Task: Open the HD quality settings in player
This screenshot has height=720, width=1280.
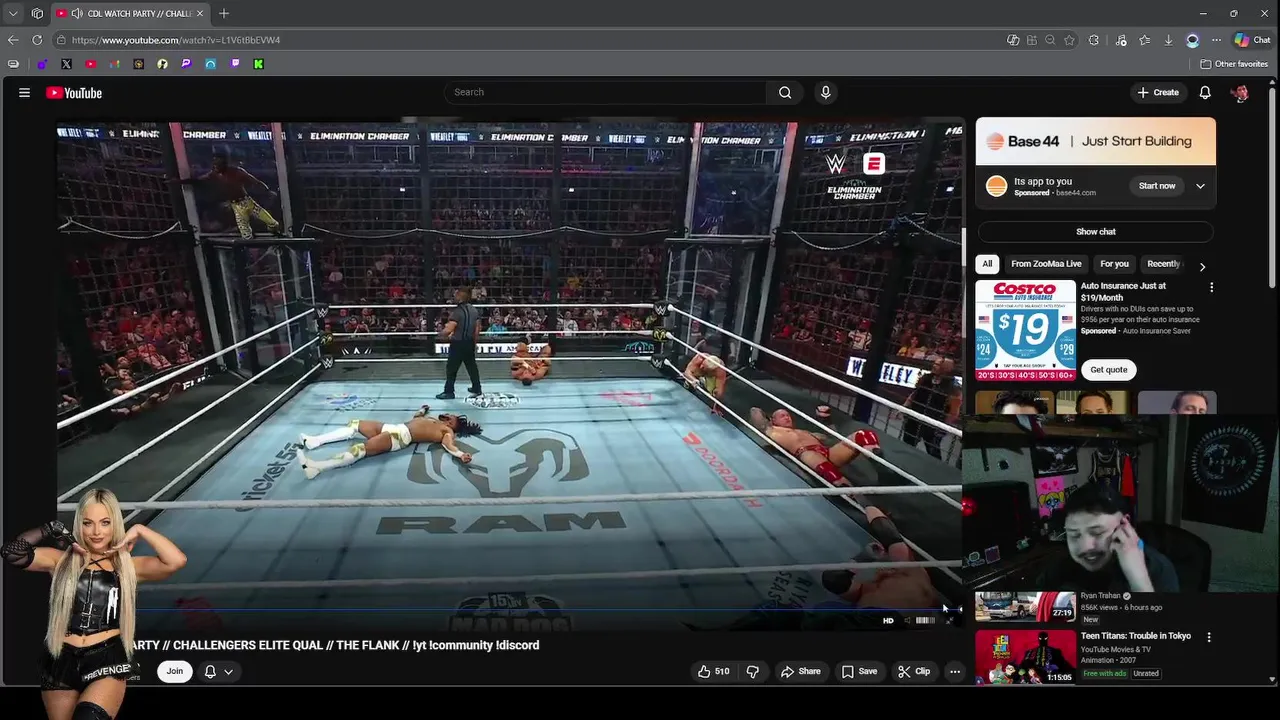Action: [888, 620]
